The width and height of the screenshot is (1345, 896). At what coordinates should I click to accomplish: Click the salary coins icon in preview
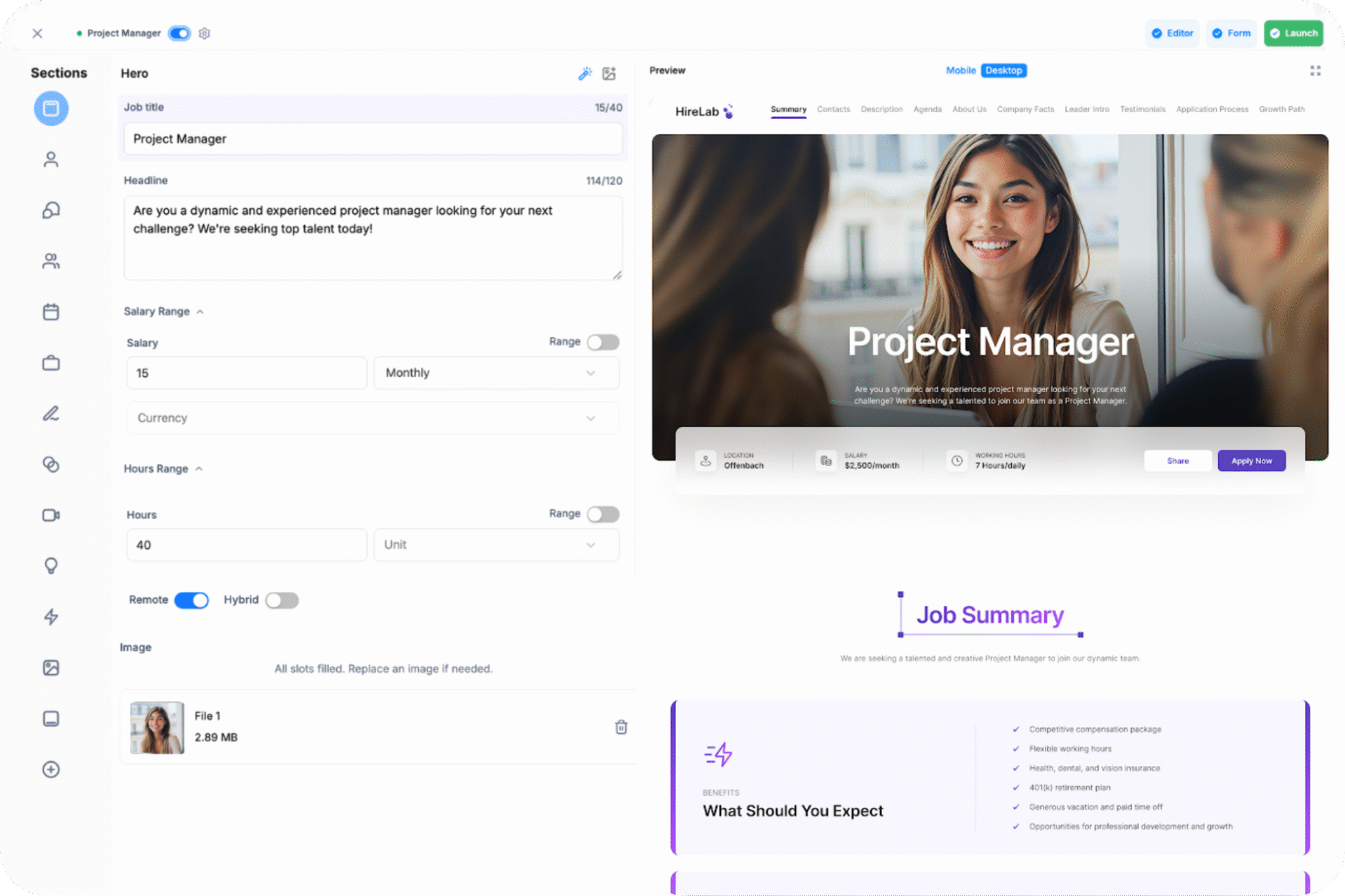[x=826, y=461]
